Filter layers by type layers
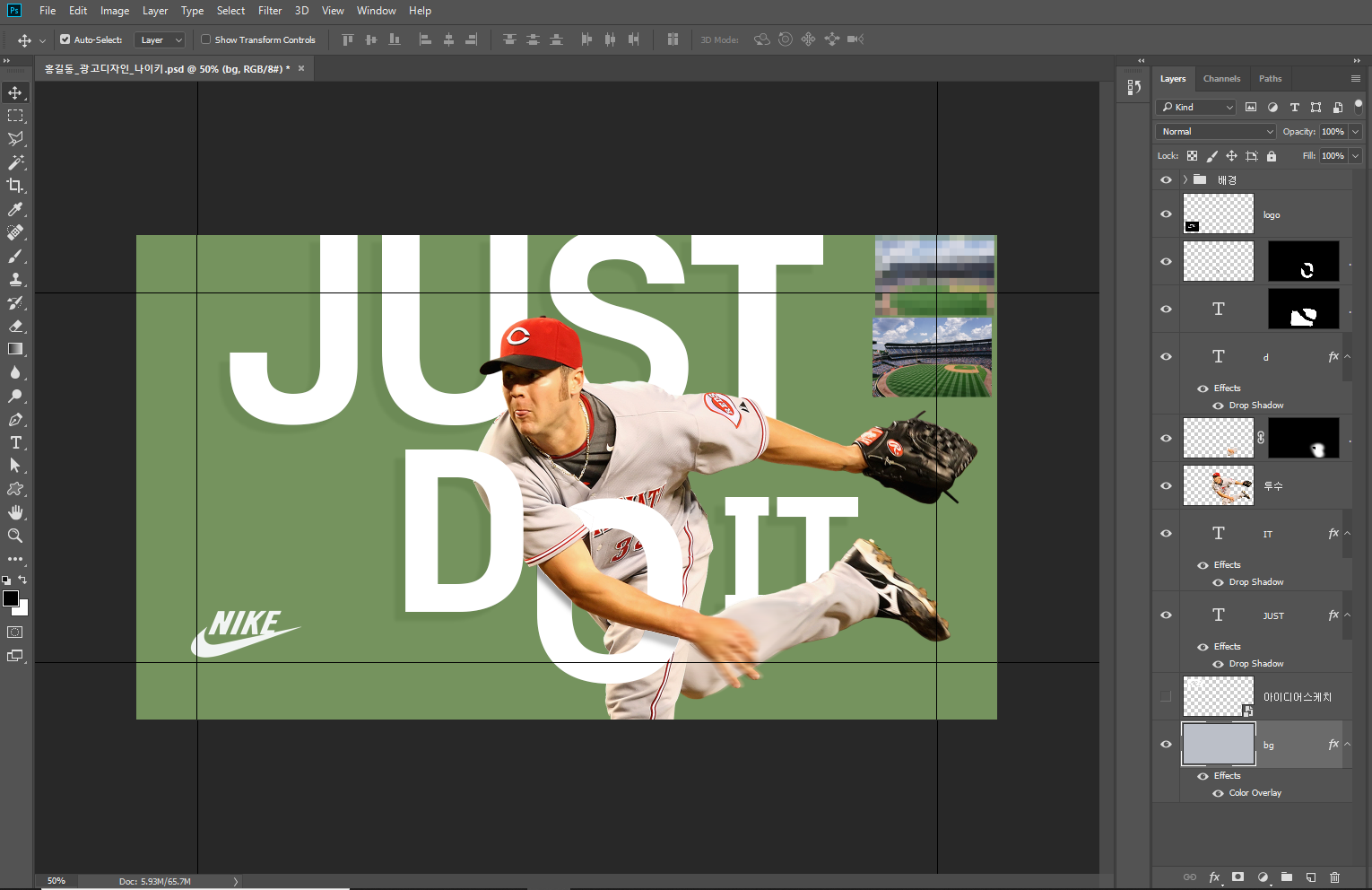 point(1294,107)
